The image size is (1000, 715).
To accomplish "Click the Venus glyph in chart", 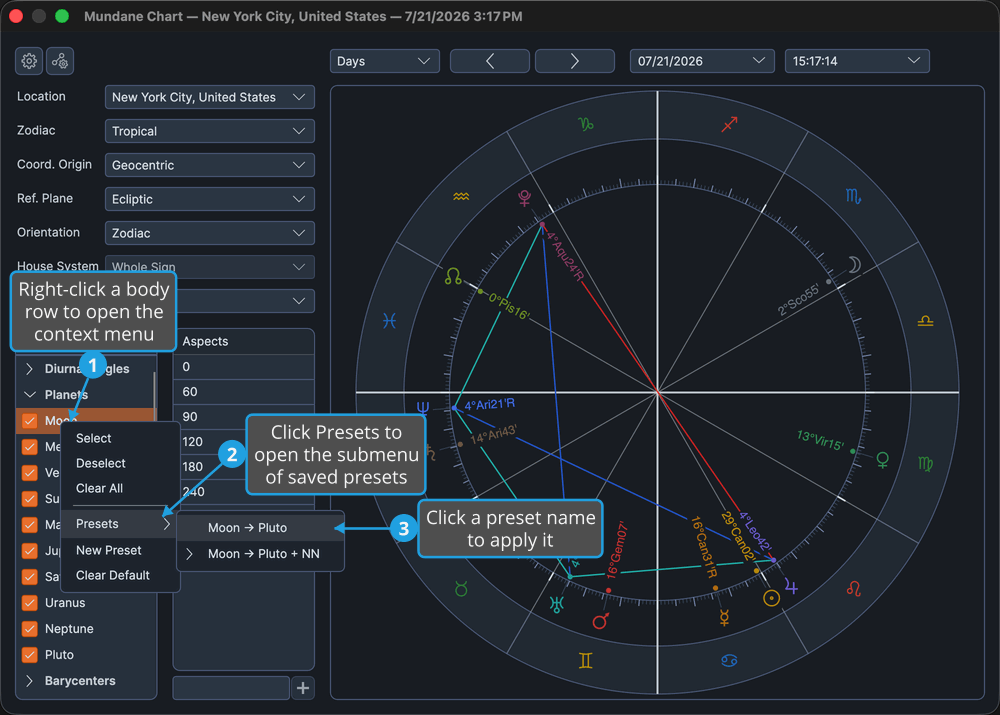I will (x=883, y=459).
